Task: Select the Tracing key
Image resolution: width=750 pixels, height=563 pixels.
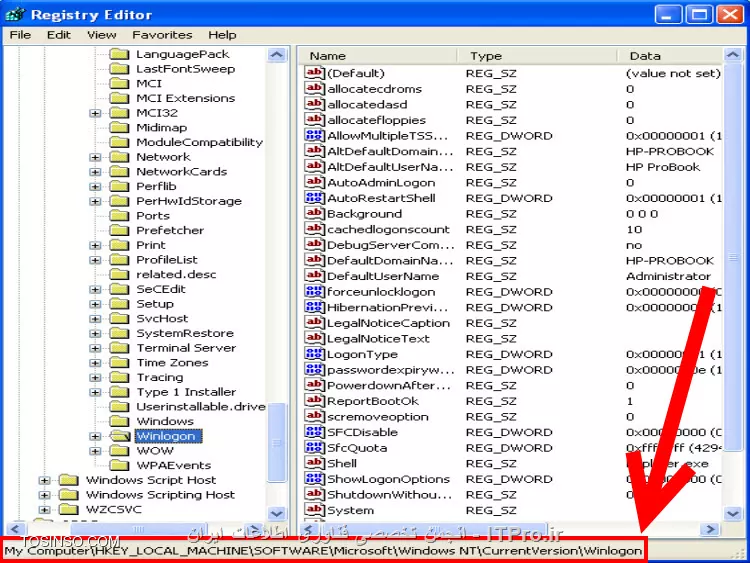Action: point(160,377)
